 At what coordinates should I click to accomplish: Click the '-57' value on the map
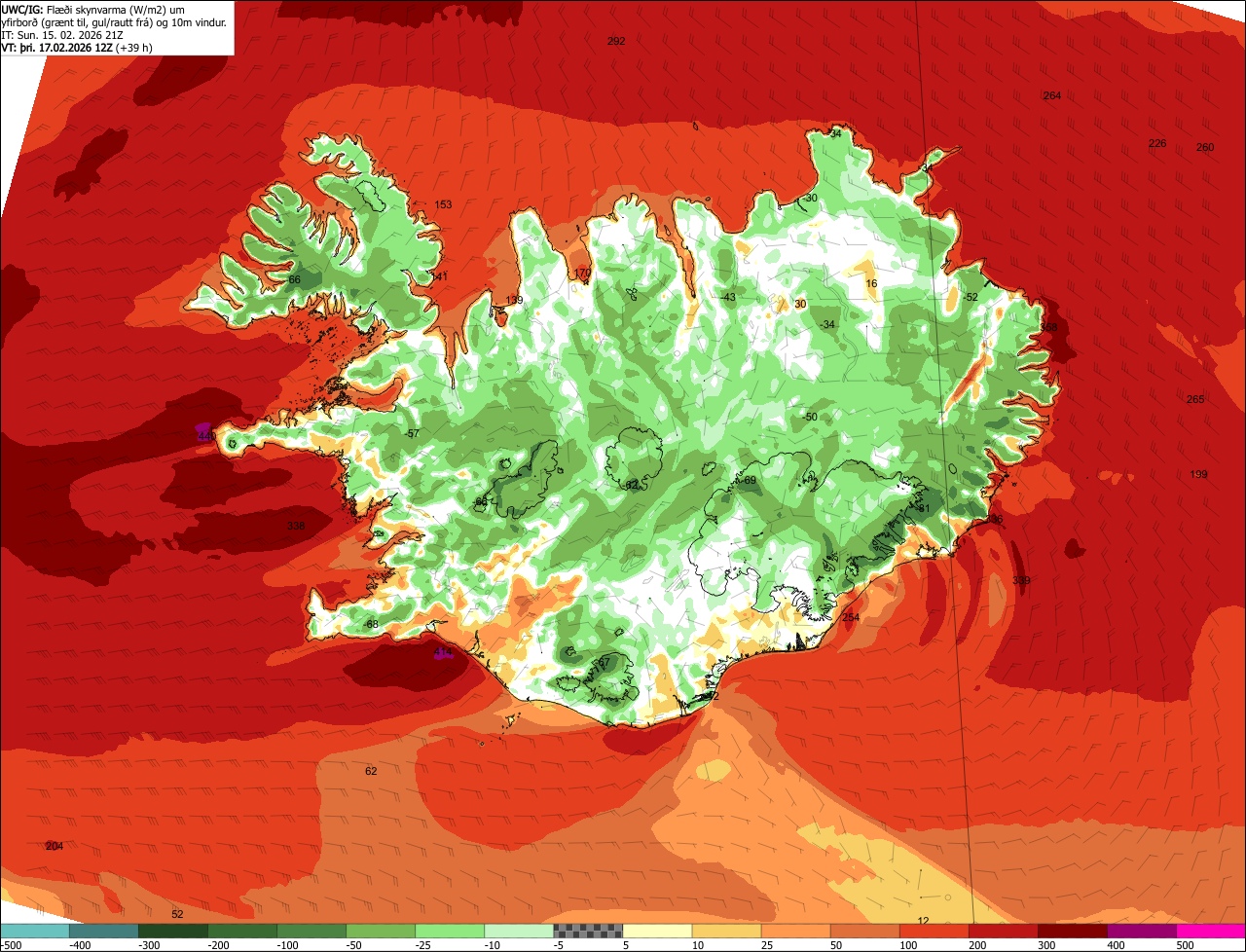pyautogui.click(x=411, y=433)
